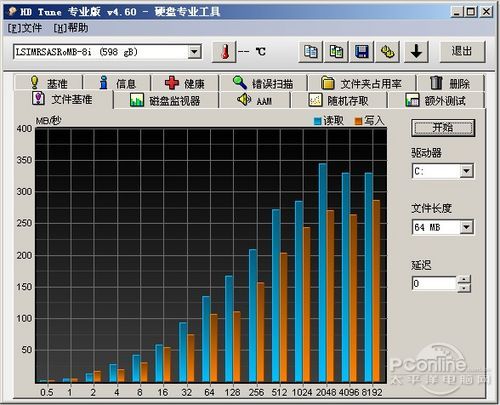Switch to the 健康 tab
The image size is (500, 405).
[185, 83]
